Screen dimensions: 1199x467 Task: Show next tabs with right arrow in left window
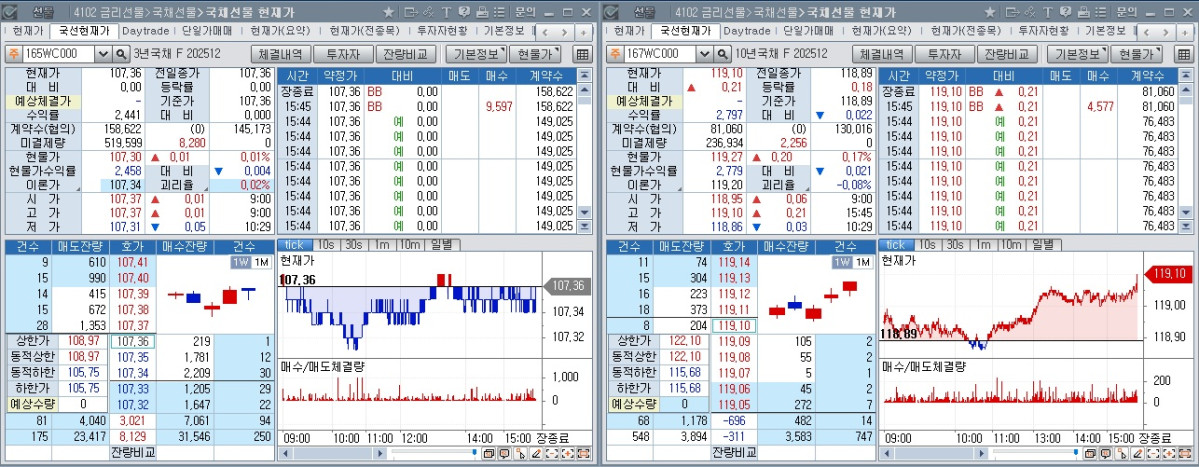(x=564, y=32)
